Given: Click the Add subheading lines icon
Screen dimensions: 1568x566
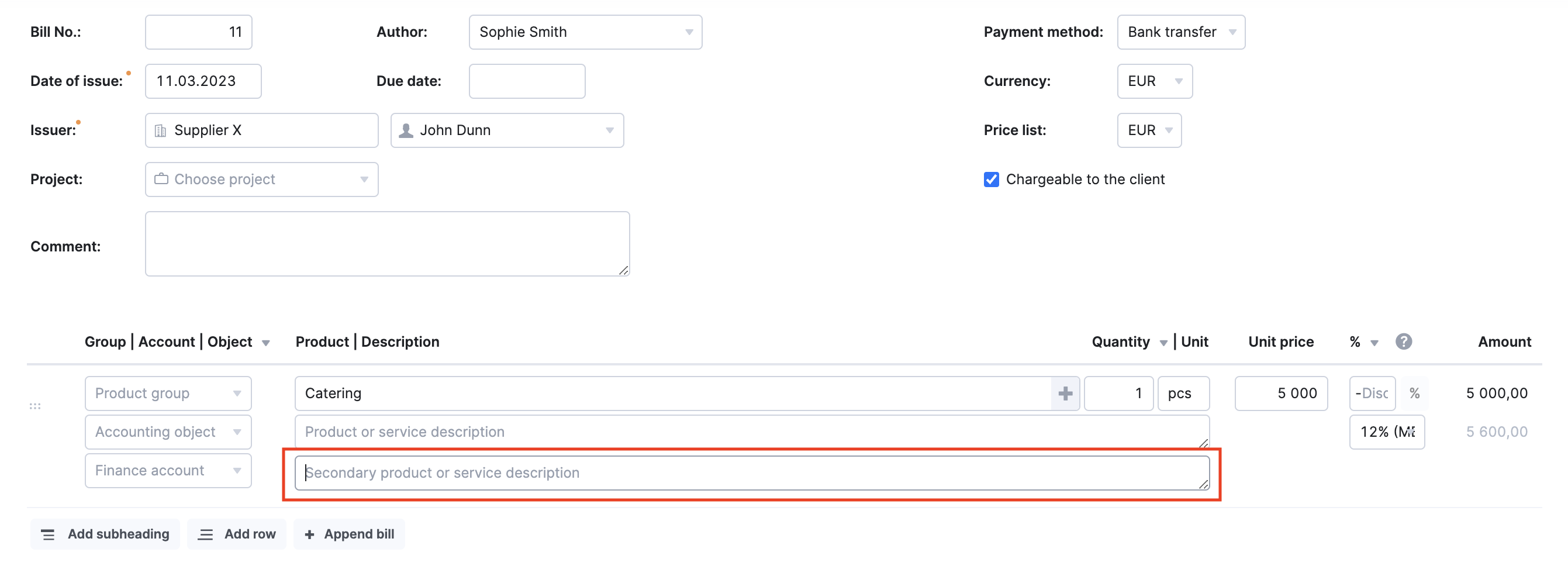Looking at the screenshot, I should click(x=47, y=535).
